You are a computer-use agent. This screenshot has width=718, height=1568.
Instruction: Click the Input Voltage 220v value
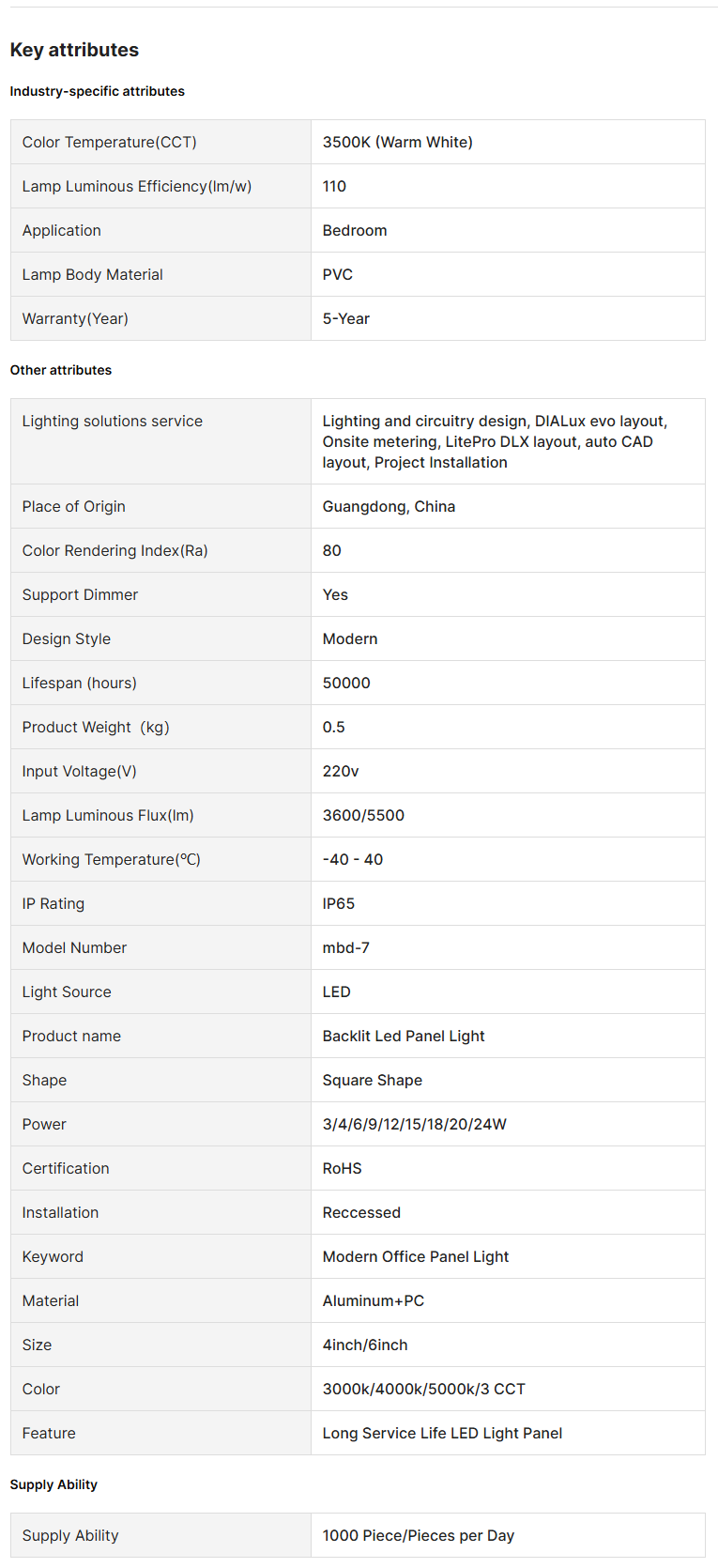point(340,771)
